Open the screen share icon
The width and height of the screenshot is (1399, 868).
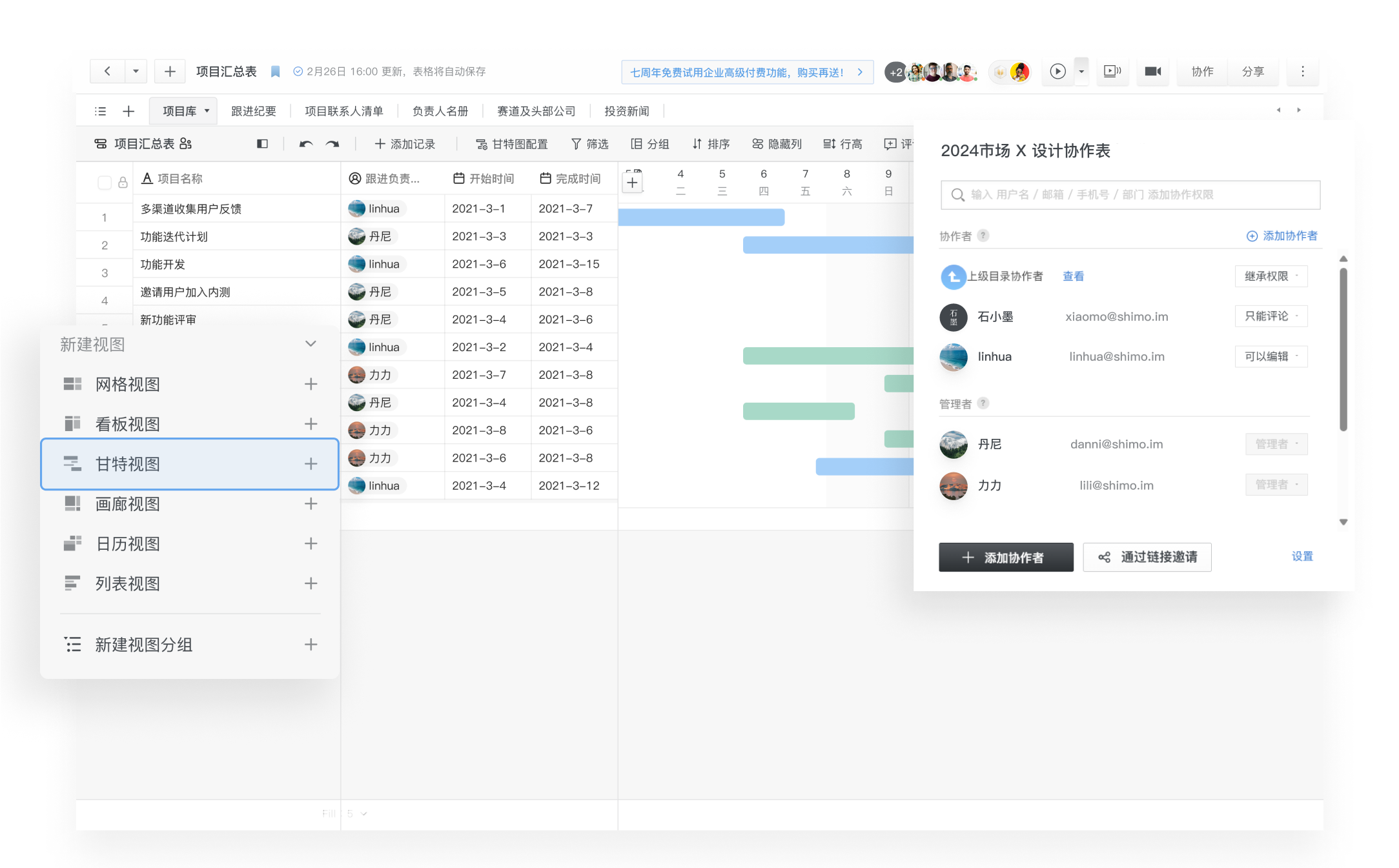click(1112, 71)
